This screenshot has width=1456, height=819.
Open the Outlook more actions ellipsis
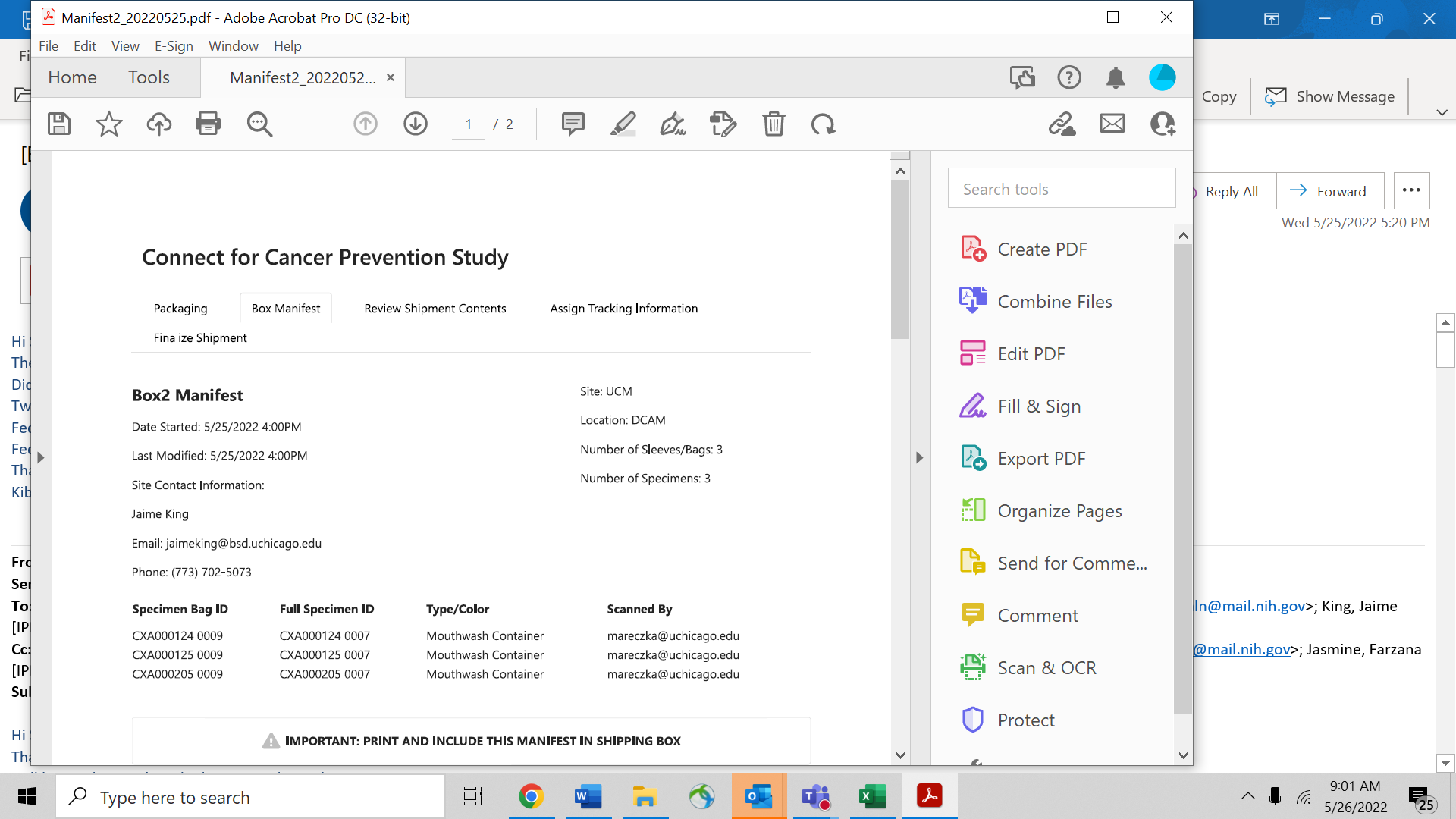(1411, 190)
